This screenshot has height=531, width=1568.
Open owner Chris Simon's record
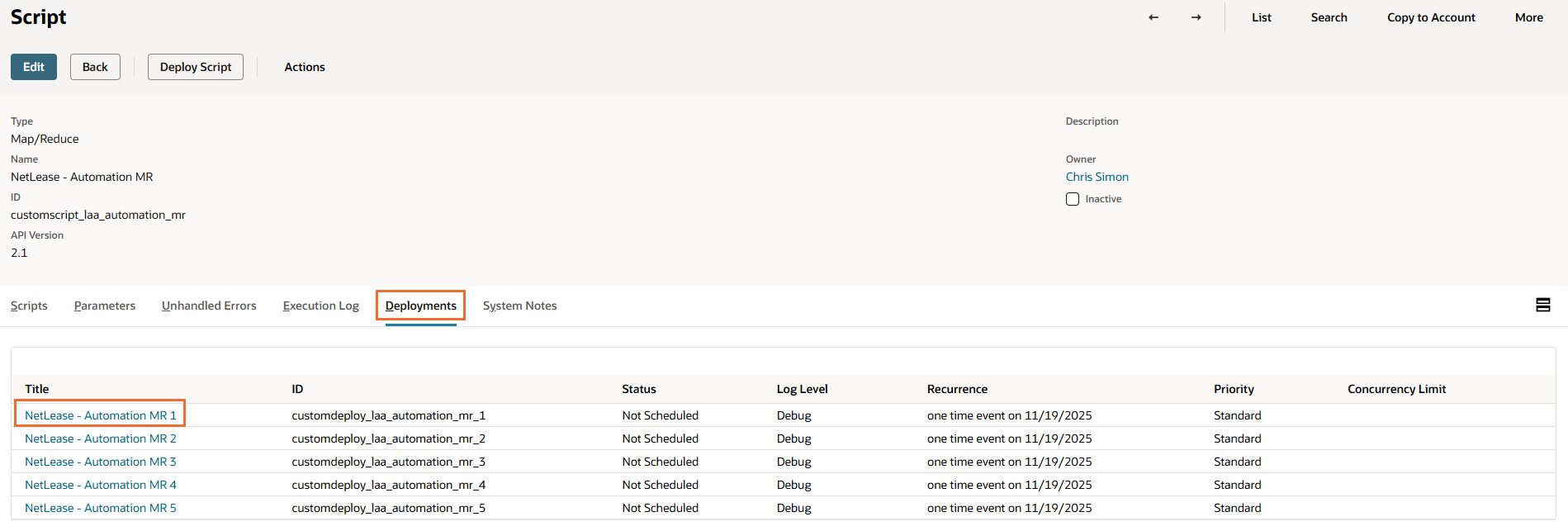click(1097, 177)
